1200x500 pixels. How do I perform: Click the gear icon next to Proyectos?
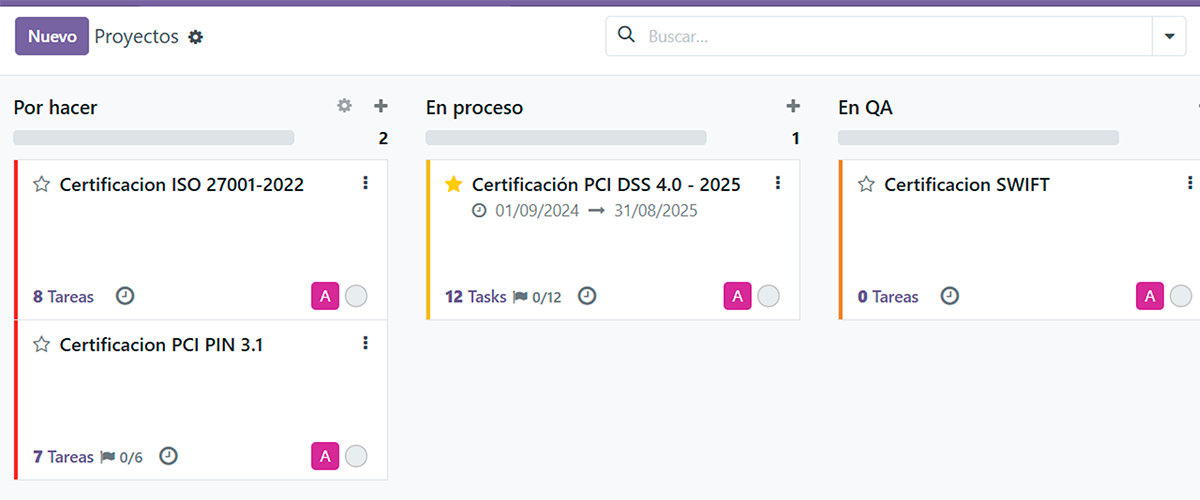tap(196, 37)
